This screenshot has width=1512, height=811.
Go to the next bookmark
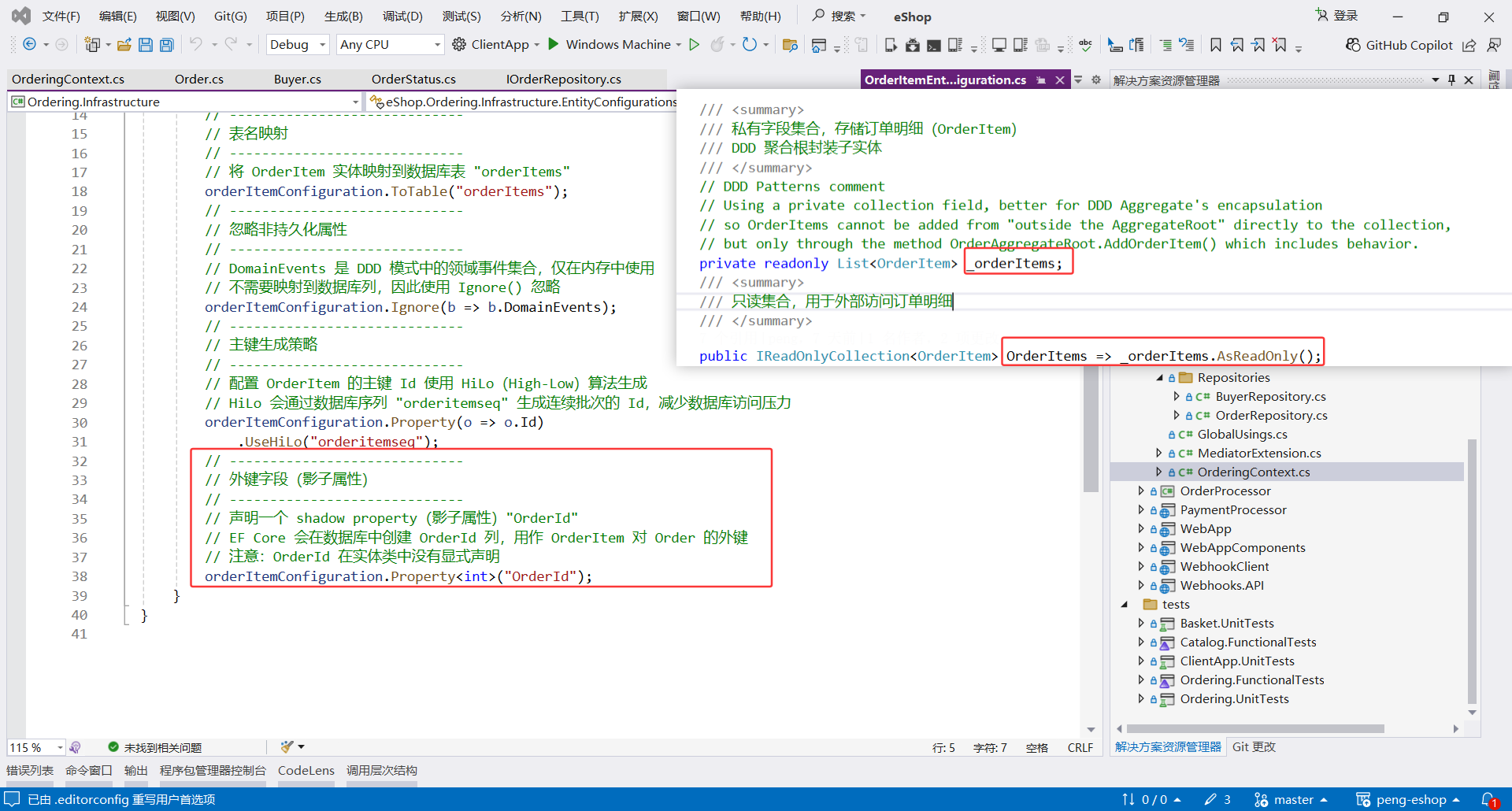click(1258, 45)
